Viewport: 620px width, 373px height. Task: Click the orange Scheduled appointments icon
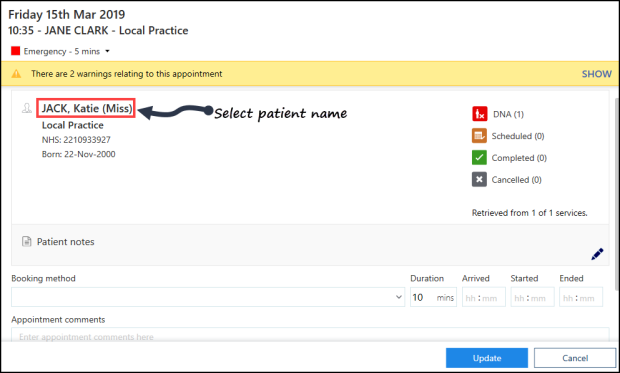479,136
